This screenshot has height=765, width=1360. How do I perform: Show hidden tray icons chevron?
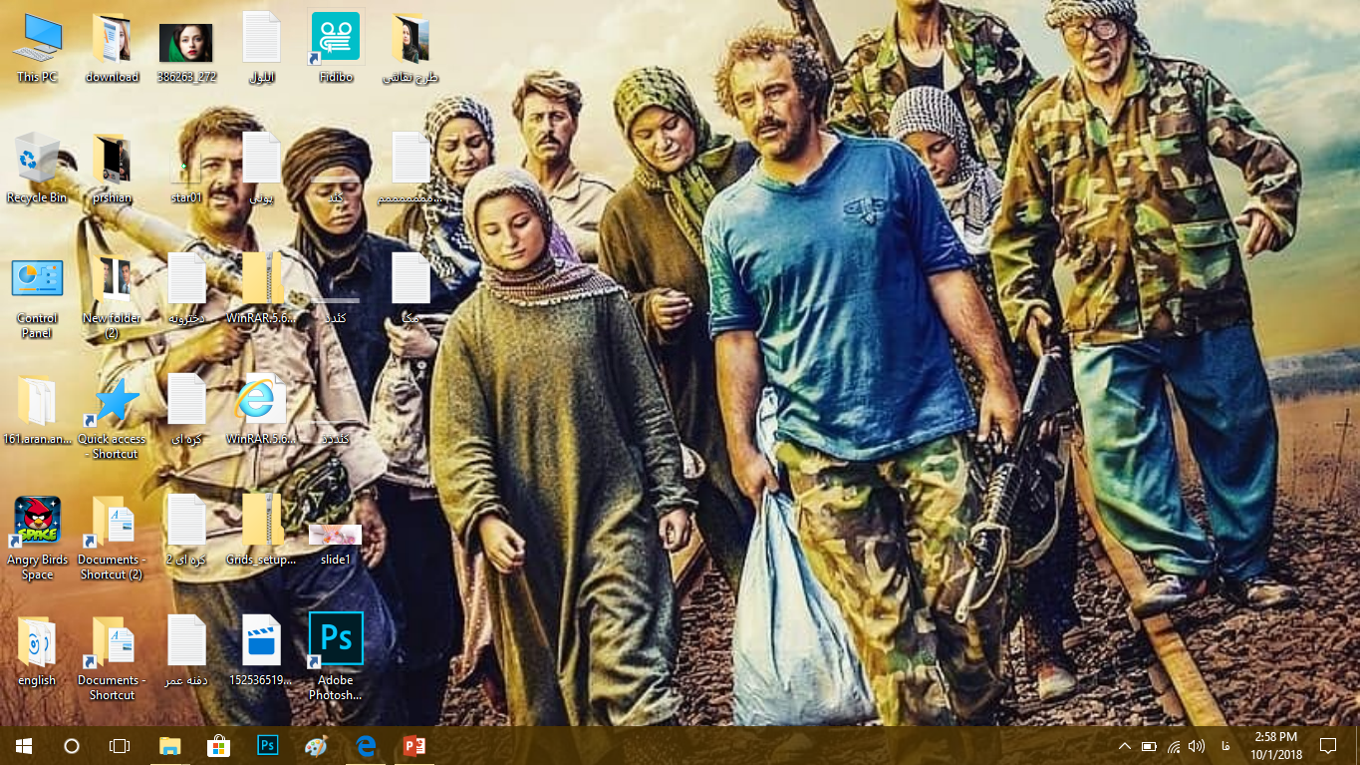click(1125, 746)
